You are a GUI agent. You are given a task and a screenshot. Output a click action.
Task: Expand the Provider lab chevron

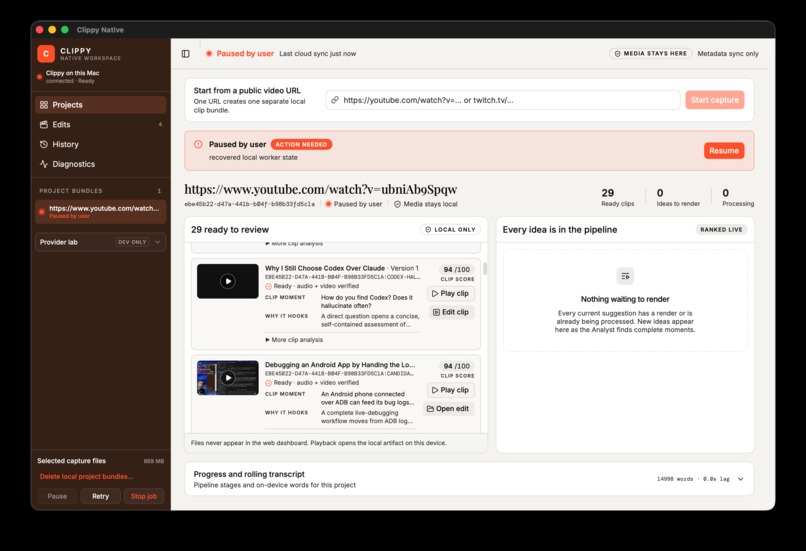point(157,242)
